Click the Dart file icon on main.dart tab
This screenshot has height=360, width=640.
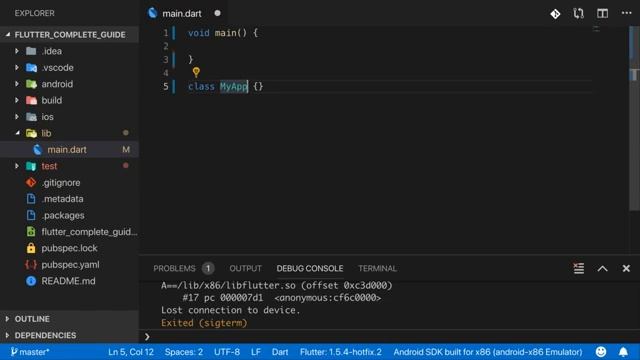click(x=153, y=13)
